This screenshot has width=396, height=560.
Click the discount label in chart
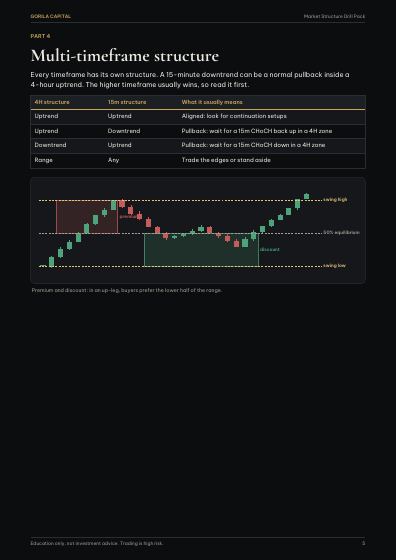click(270, 249)
